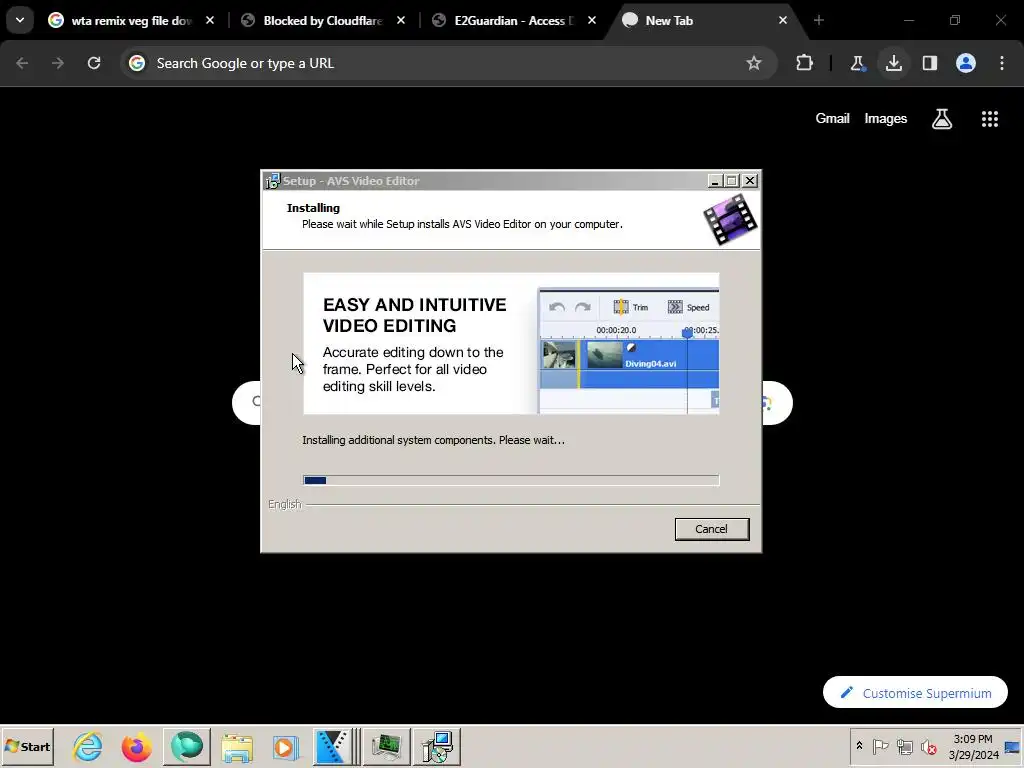Open the profile avatar menu
Screen dimensions: 1024x768
(966, 63)
